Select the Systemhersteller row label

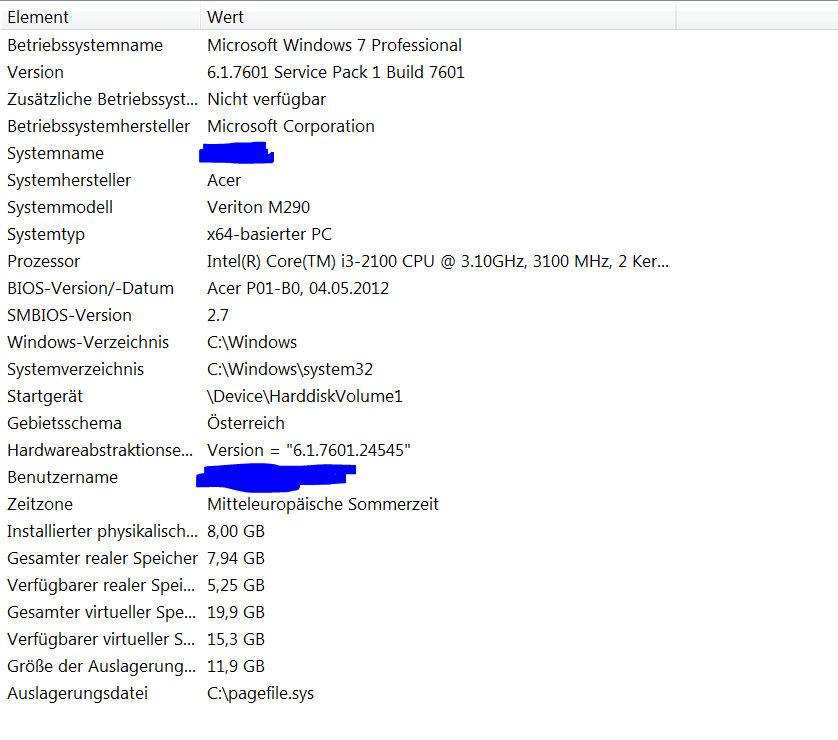[x=69, y=180]
